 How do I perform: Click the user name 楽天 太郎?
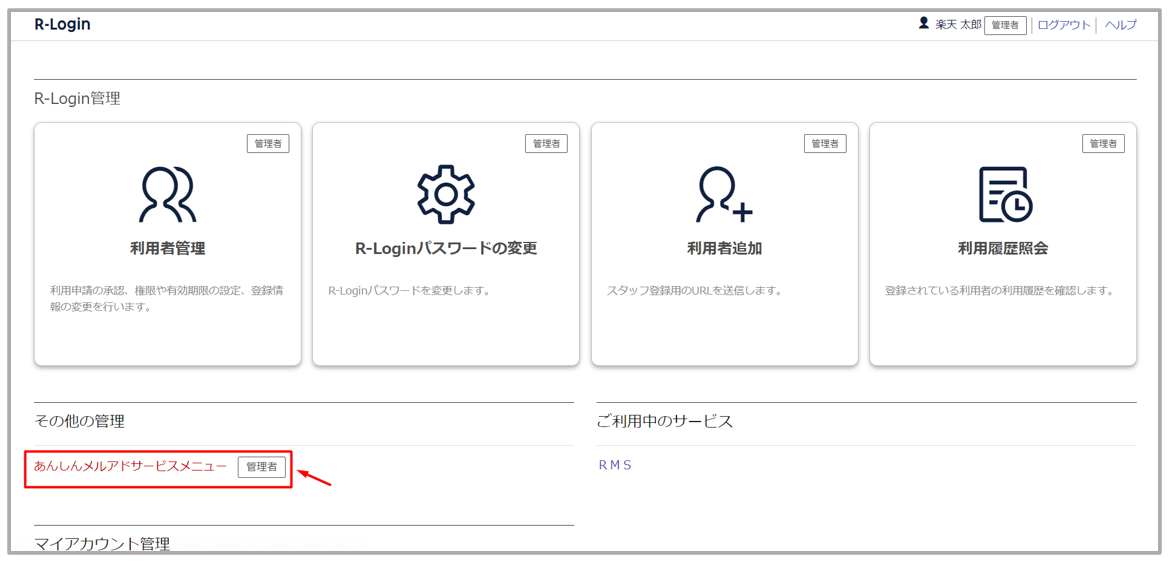click(958, 25)
